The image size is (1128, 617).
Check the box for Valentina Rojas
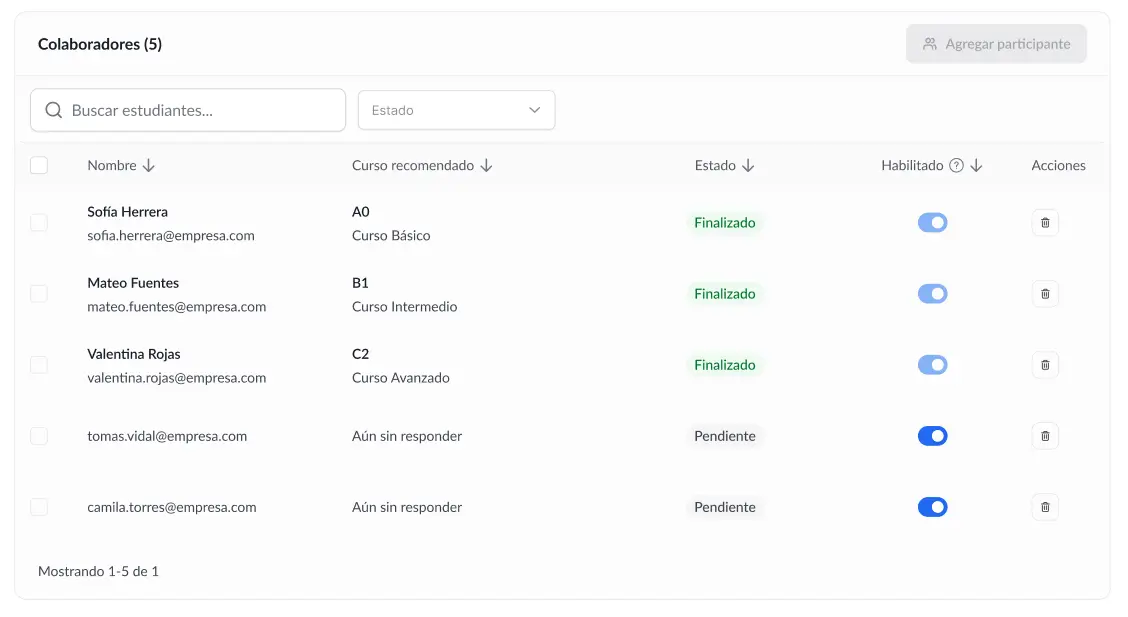(39, 365)
